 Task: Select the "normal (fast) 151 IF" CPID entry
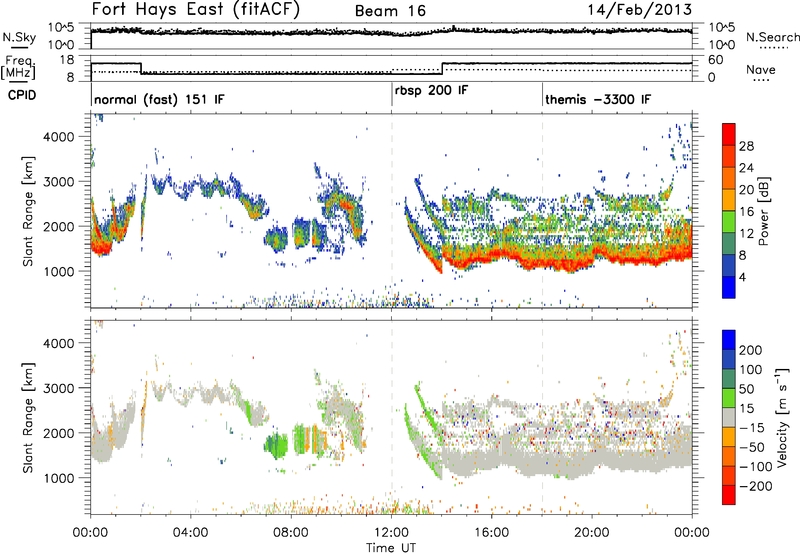[x=159, y=99]
